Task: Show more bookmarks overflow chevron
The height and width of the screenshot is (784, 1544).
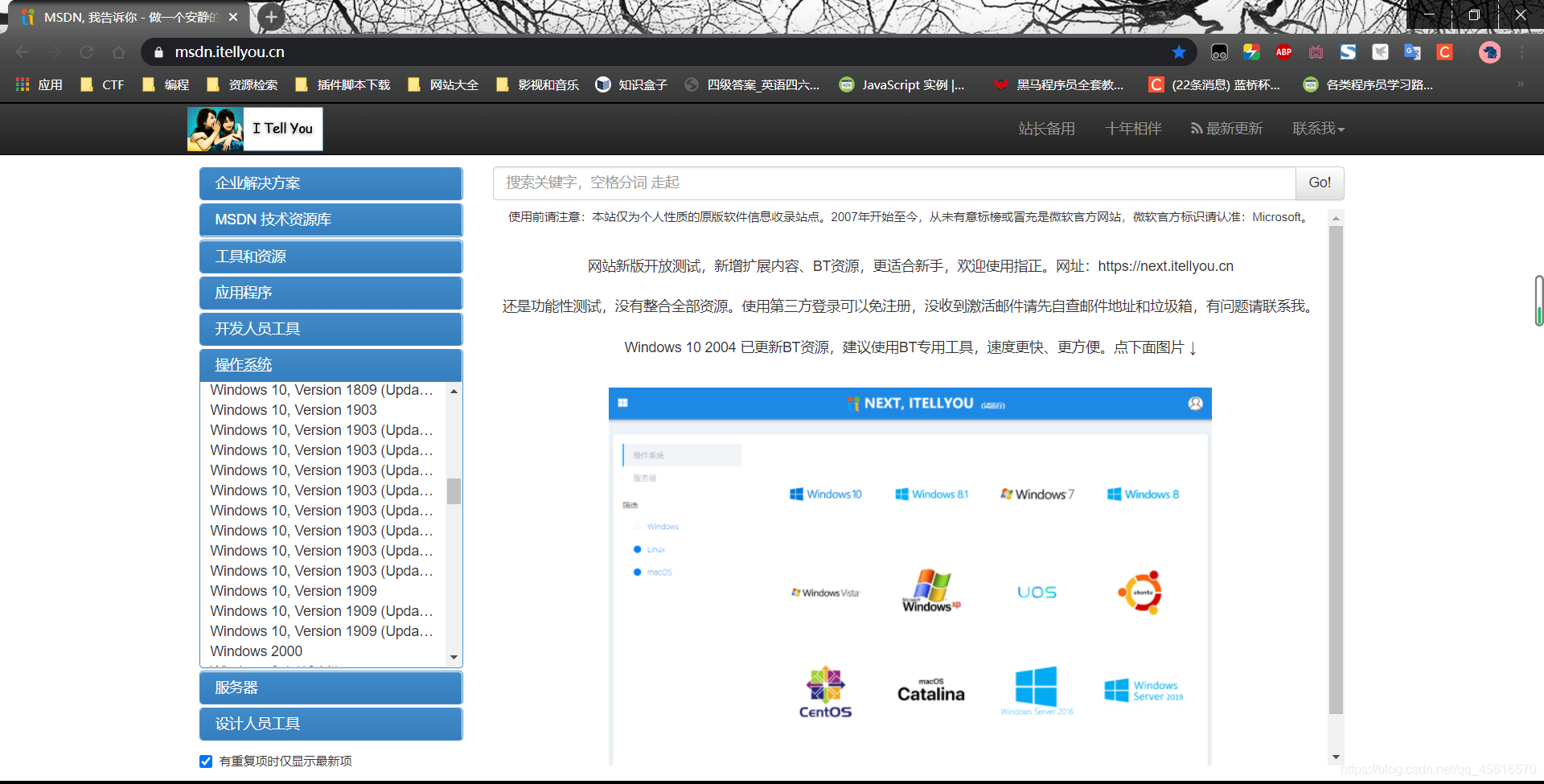Action: pyautogui.click(x=1520, y=84)
